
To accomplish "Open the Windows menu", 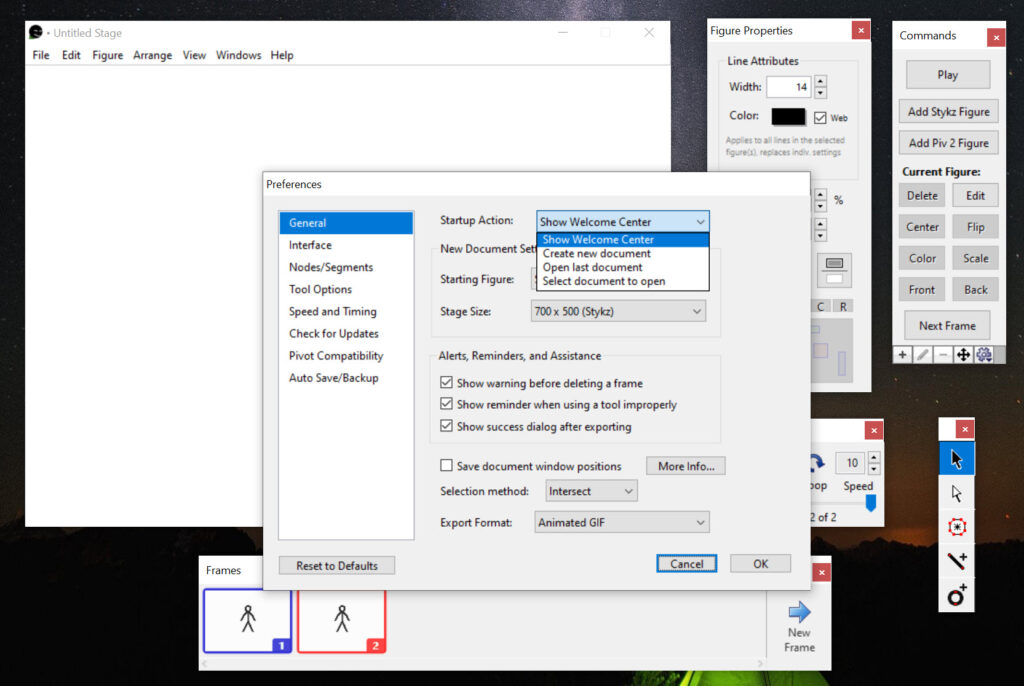I will [x=238, y=56].
